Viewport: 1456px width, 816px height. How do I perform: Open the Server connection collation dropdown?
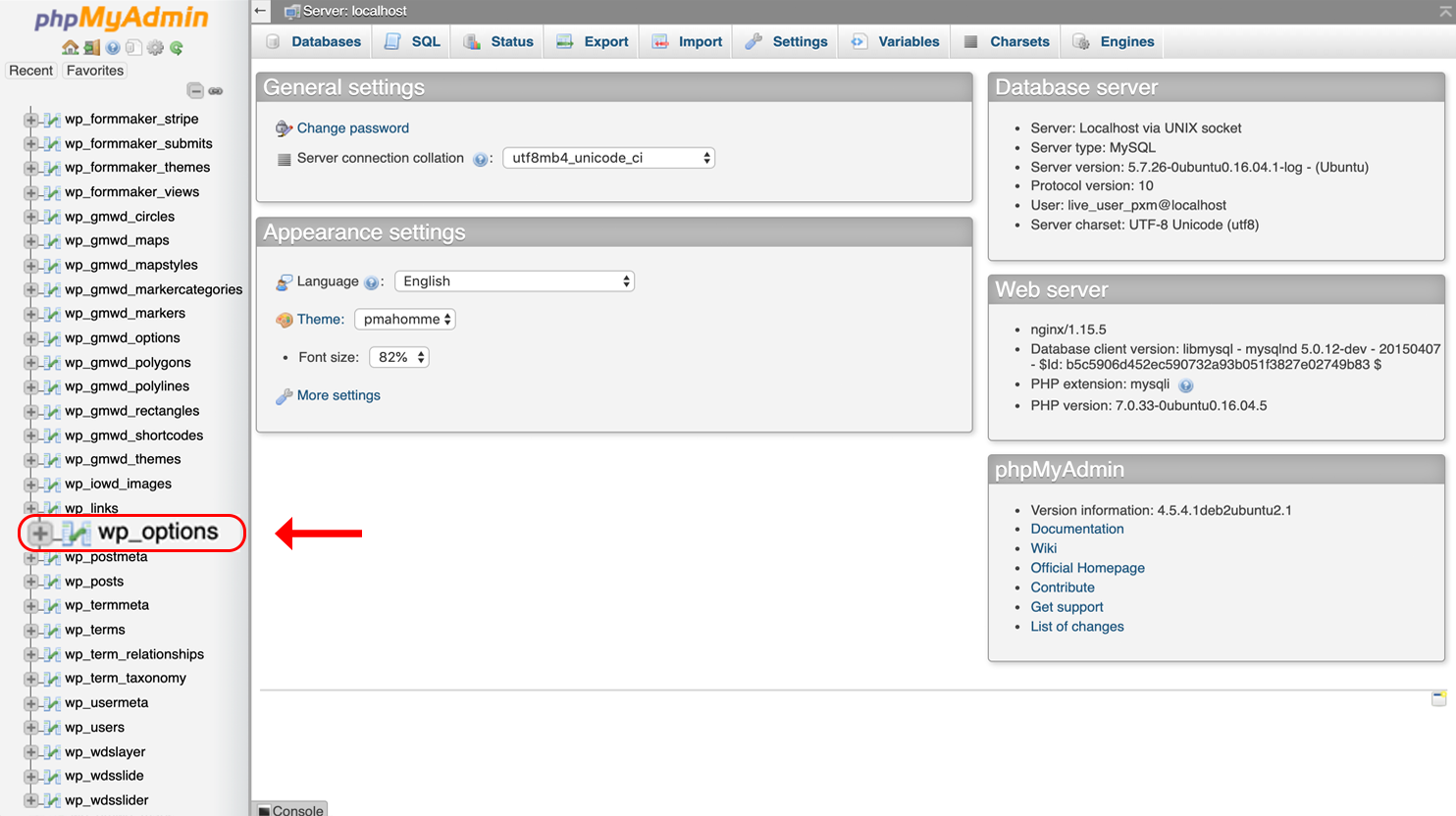coord(608,158)
